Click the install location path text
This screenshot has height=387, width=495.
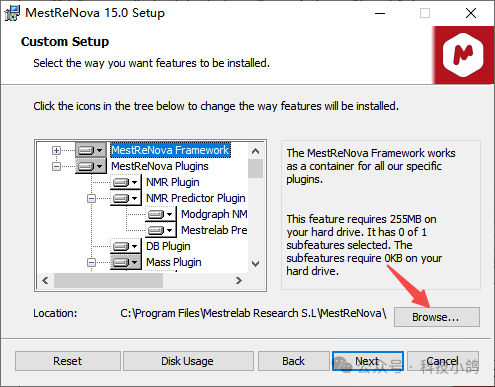253,313
